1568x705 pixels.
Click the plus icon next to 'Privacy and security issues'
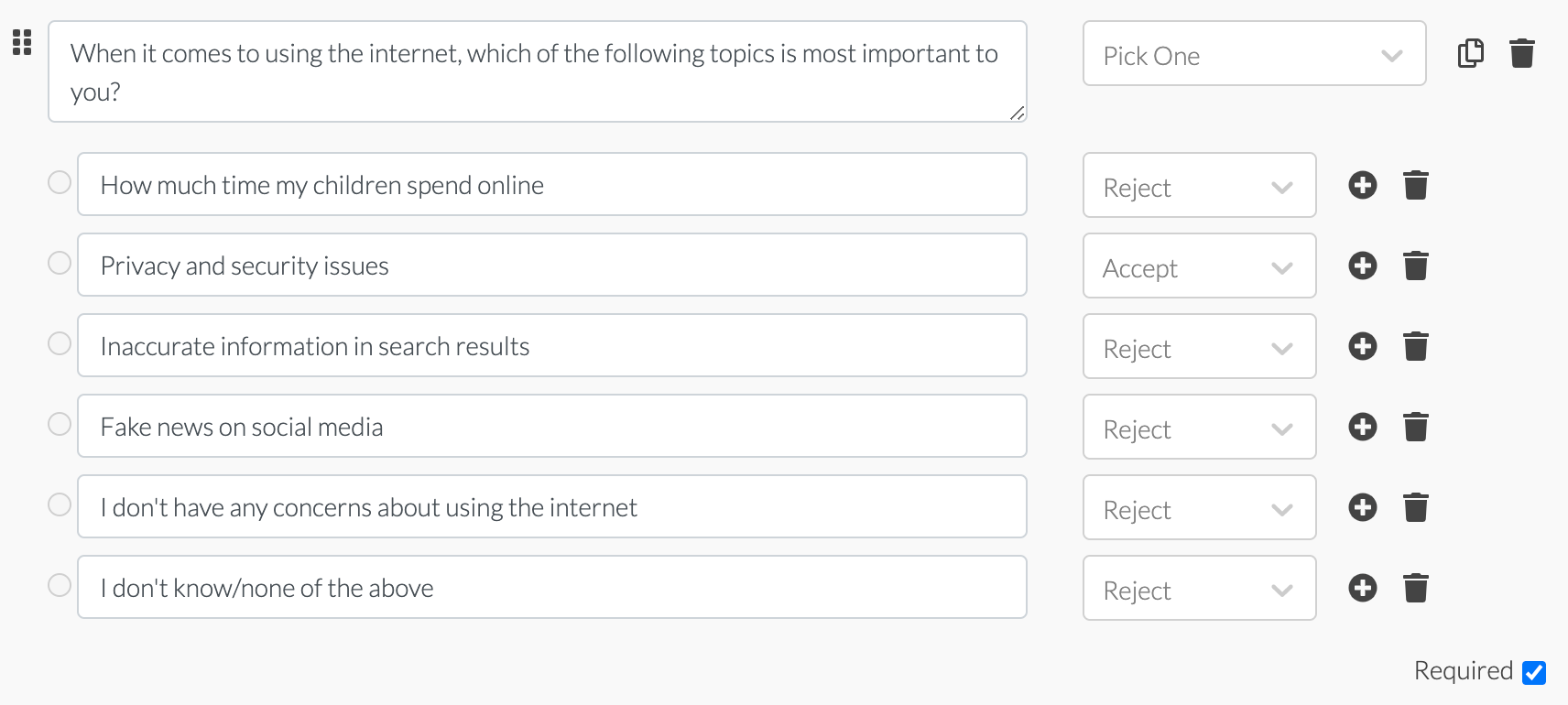pos(1362,266)
